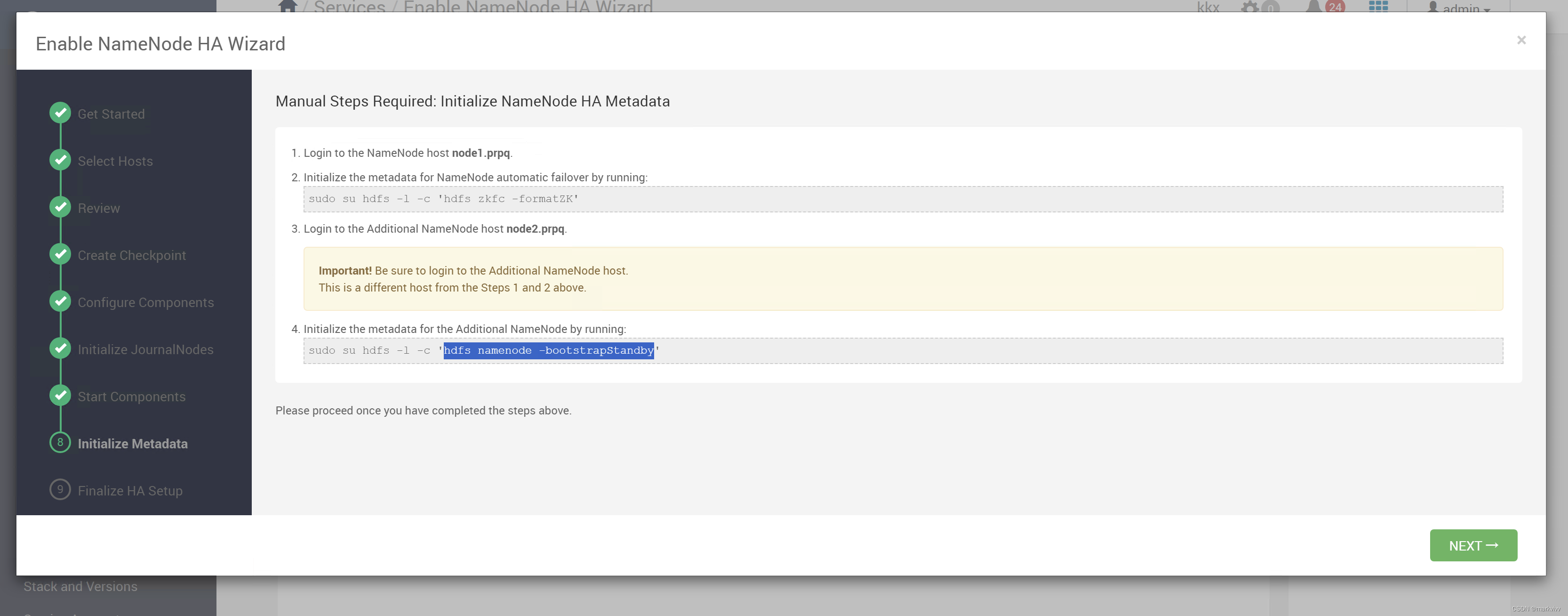Open the alerts bell icon in background header

pos(1313,7)
